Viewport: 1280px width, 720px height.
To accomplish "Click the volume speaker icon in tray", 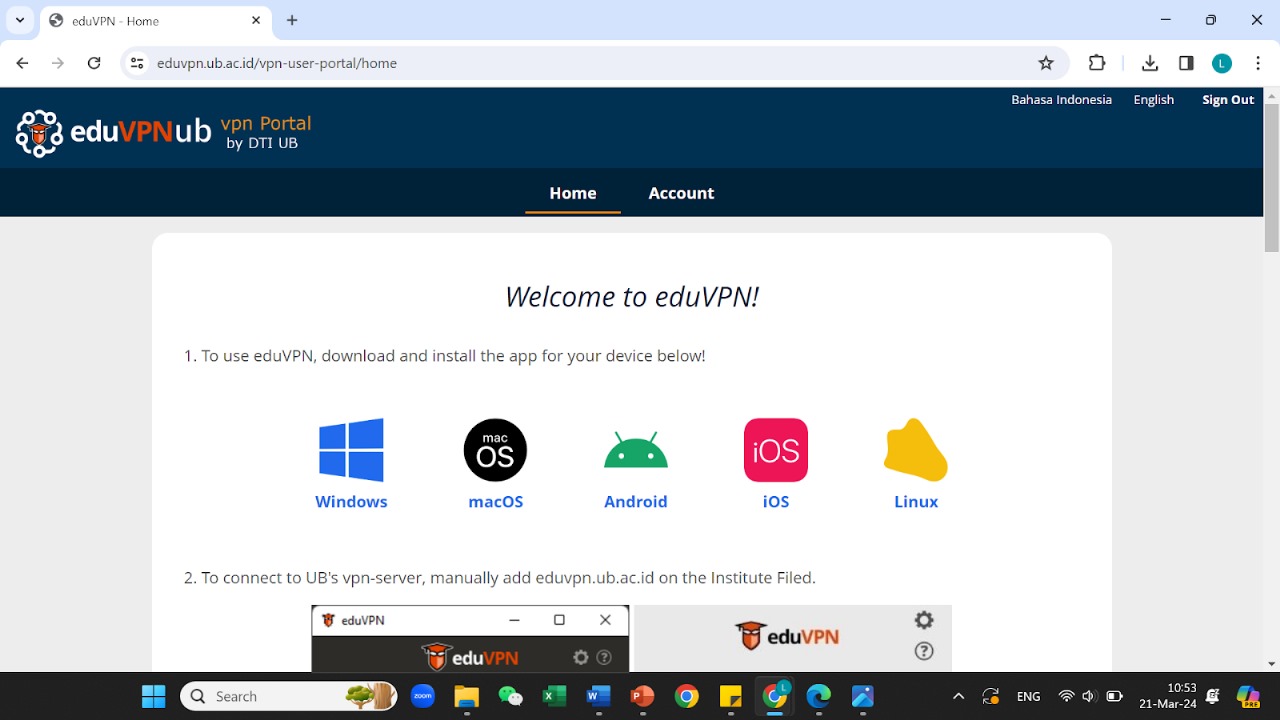I will click(x=1089, y=696).
